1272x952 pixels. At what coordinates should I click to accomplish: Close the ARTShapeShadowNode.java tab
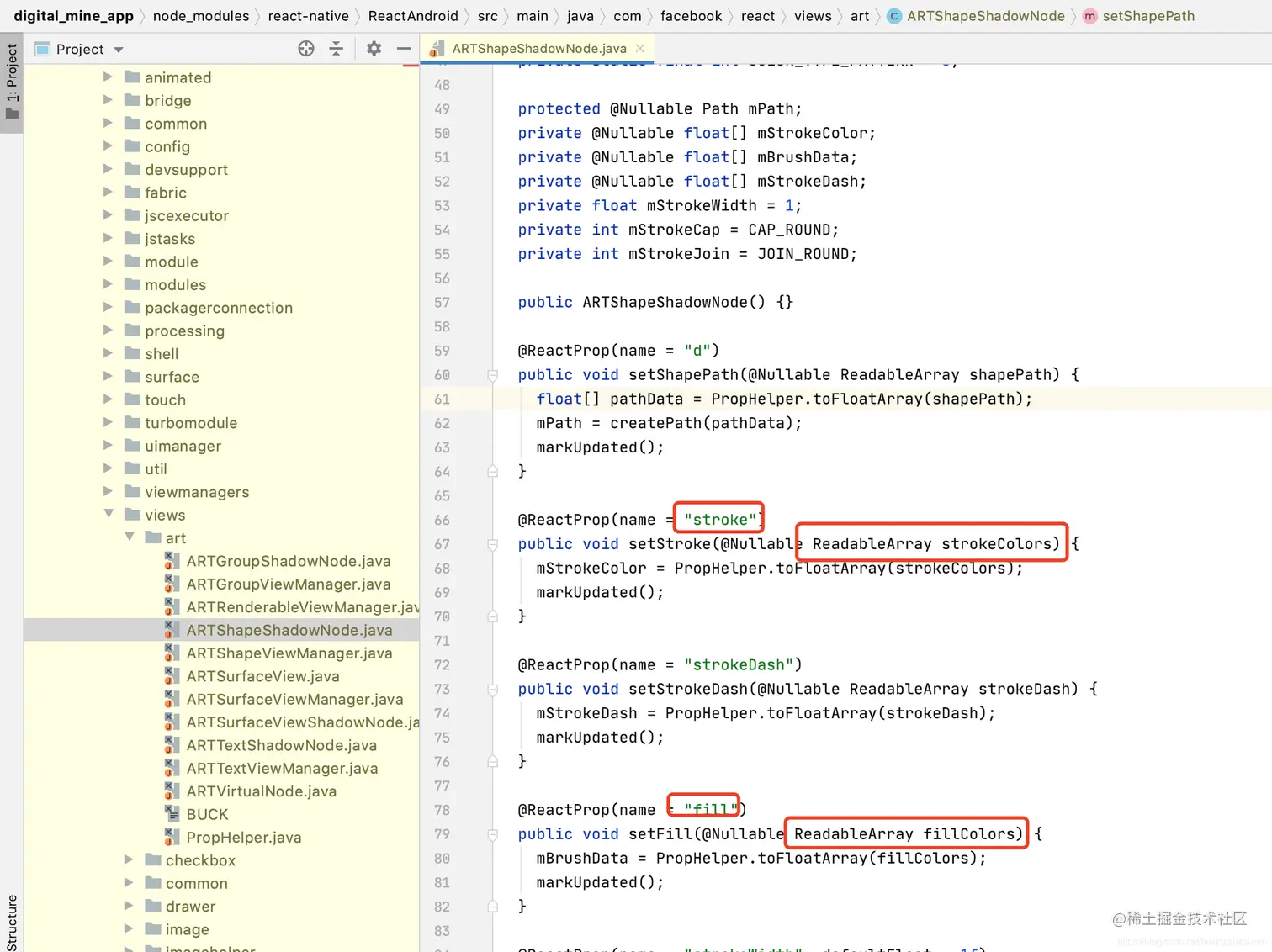640,49
